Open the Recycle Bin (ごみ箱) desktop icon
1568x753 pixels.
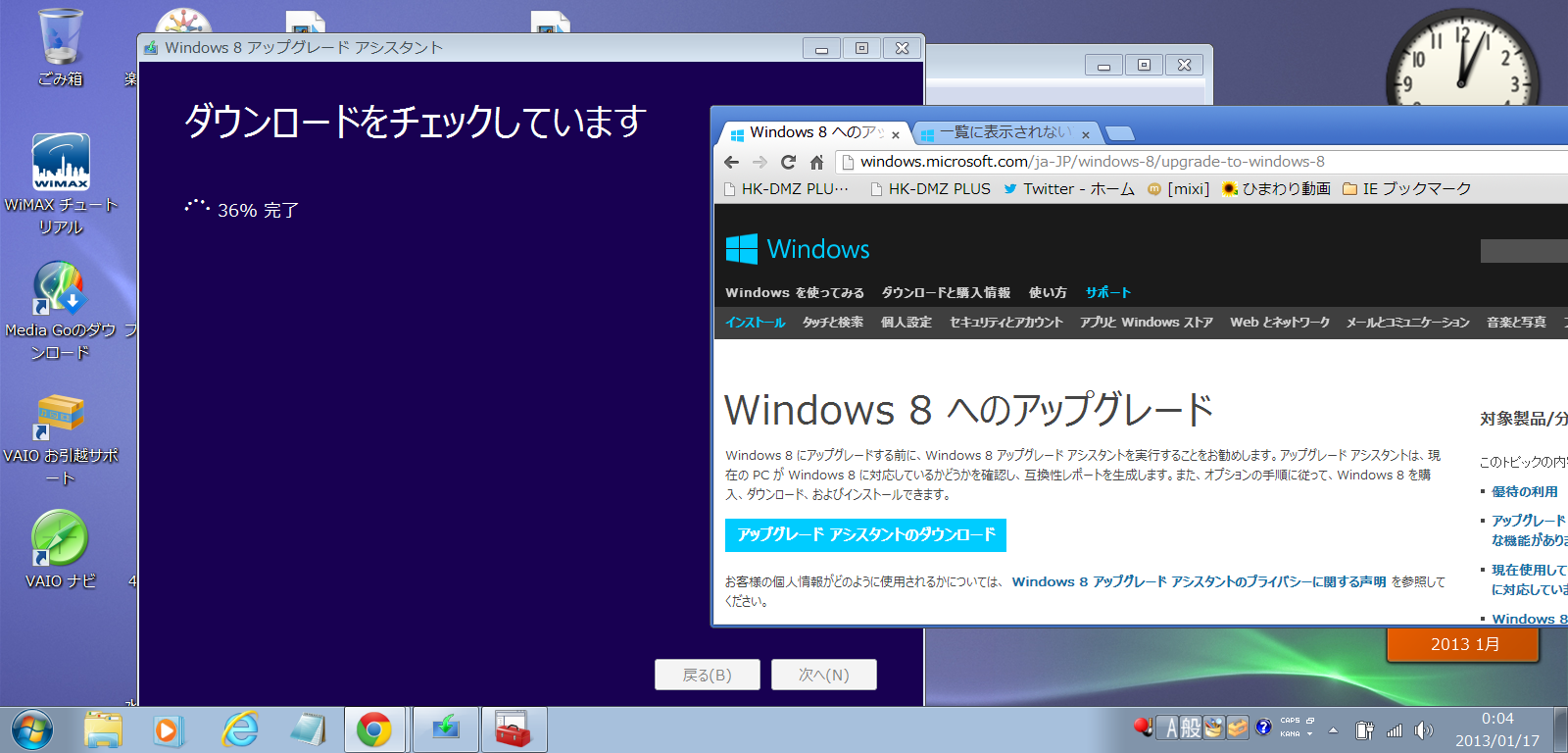(x=60, y=47)
